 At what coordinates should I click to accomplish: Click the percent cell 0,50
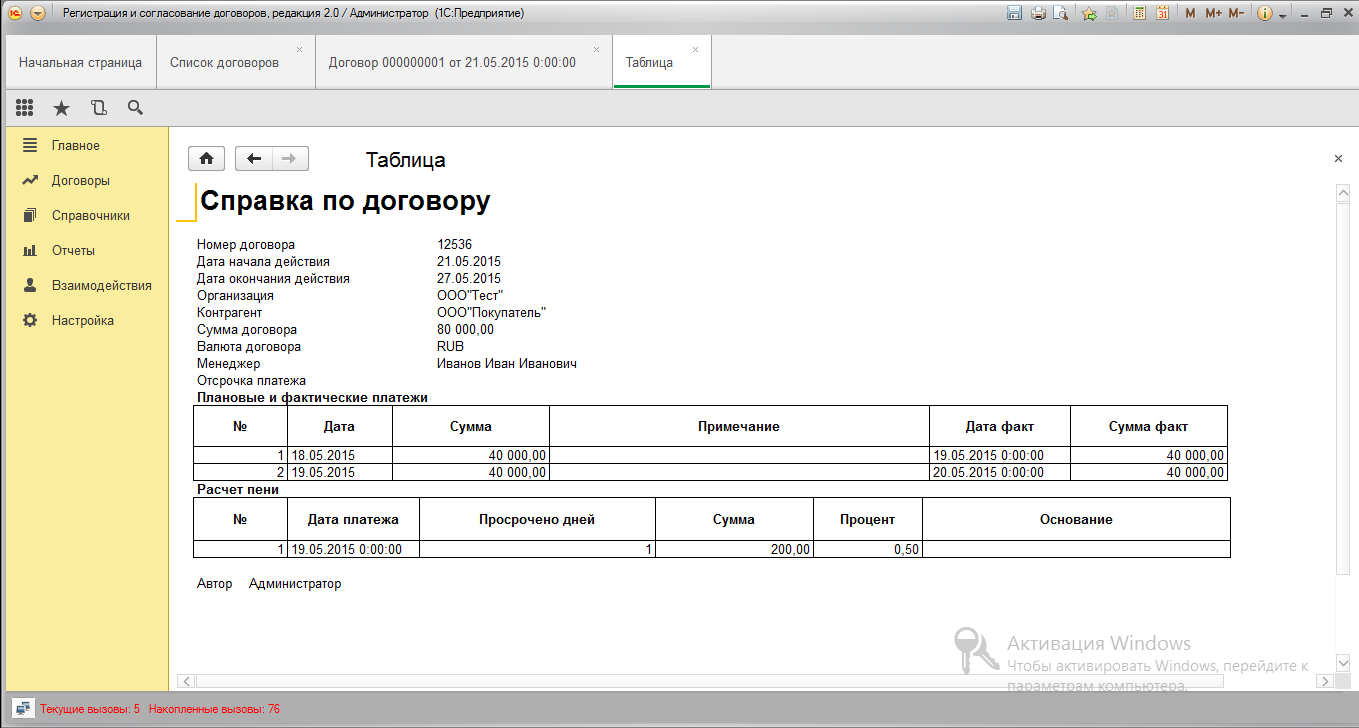pyautogui.click(x=868, y=549)
